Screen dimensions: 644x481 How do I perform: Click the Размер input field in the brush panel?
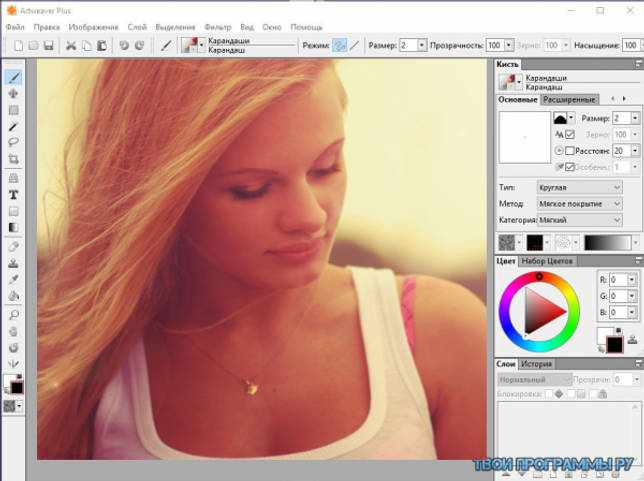(621, 118)
